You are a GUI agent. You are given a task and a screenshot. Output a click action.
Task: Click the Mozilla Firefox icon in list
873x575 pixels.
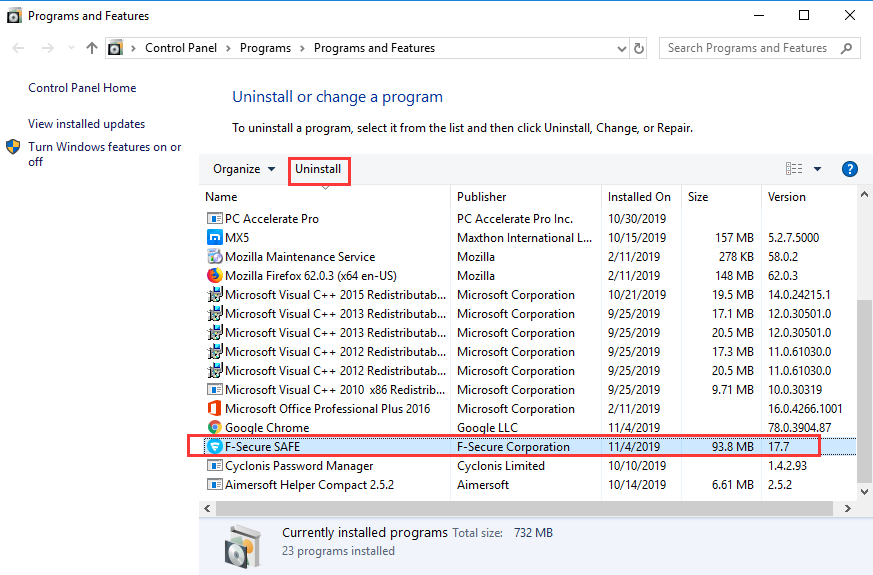pyautogui.click(x=214, y=276)
